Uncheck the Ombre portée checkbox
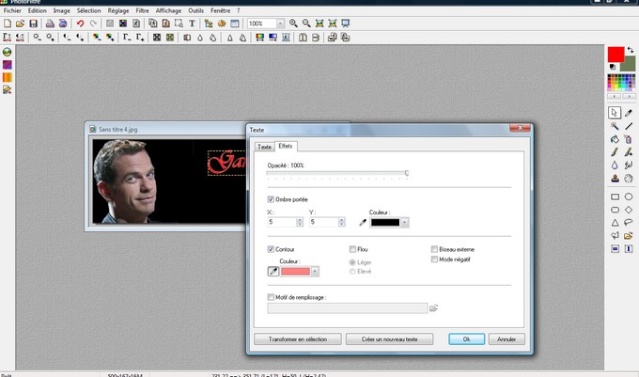Screen dimensions: 639x377 click(x=271, y=199)
